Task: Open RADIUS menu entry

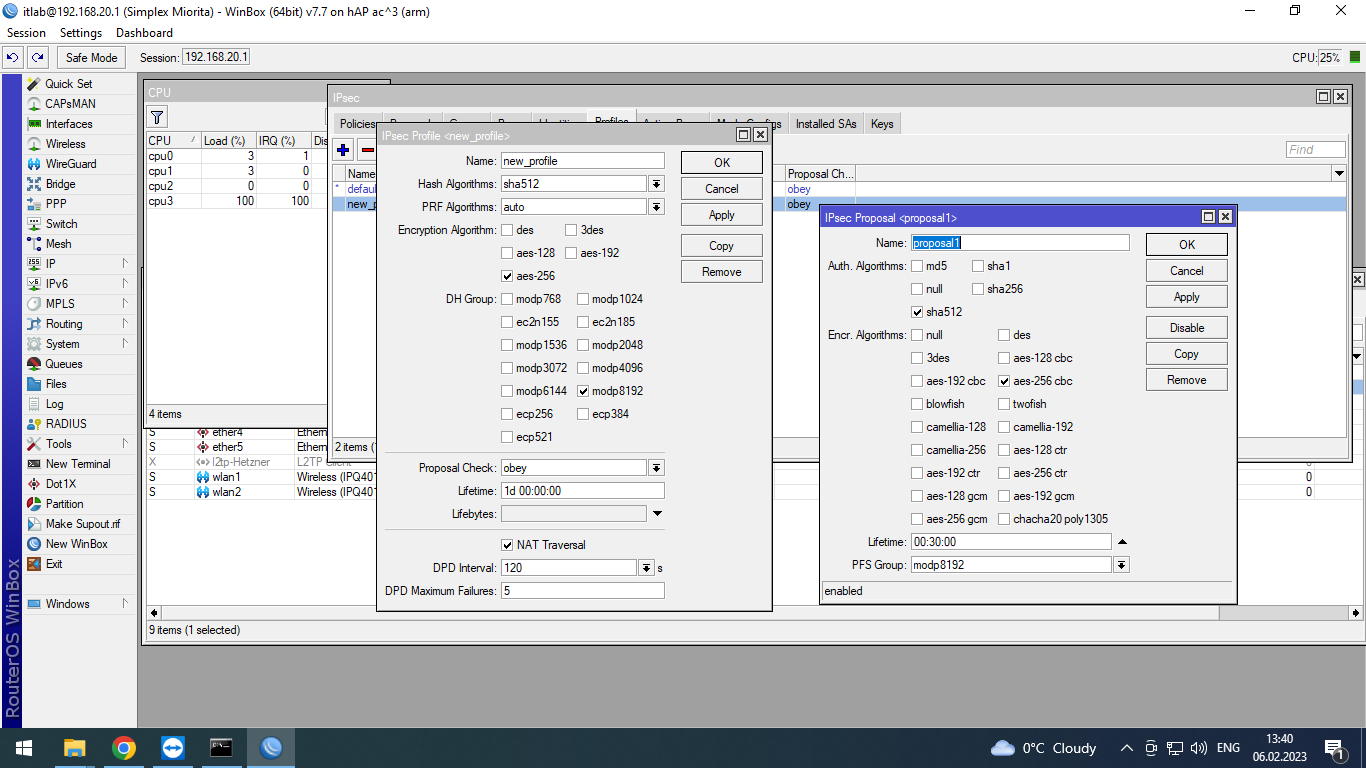Action: click(66, 424)
